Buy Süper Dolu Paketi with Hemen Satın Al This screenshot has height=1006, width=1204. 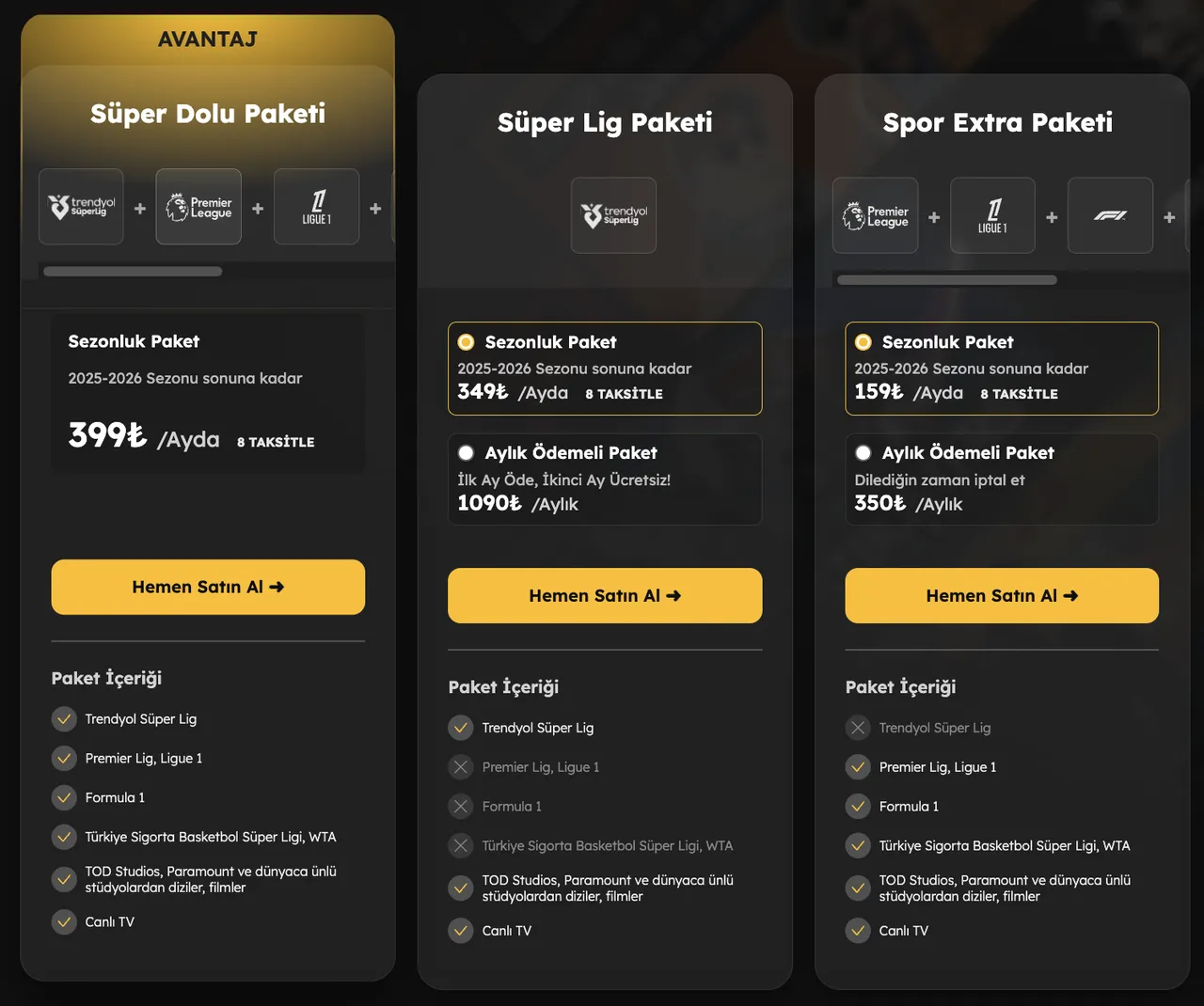point(208,587)
